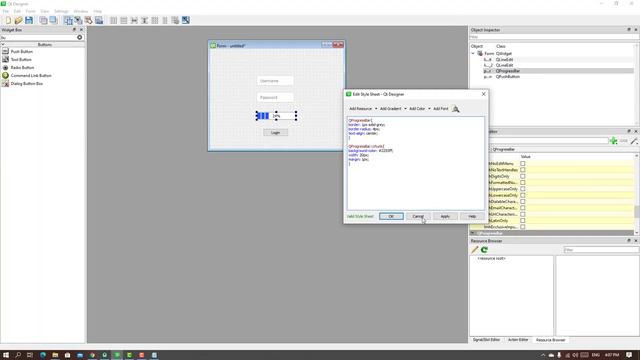Click the Password field on the form
Image resolution: width=640 pixels, height=360 pixels.
pyautogui.click(x=275, y=98)
